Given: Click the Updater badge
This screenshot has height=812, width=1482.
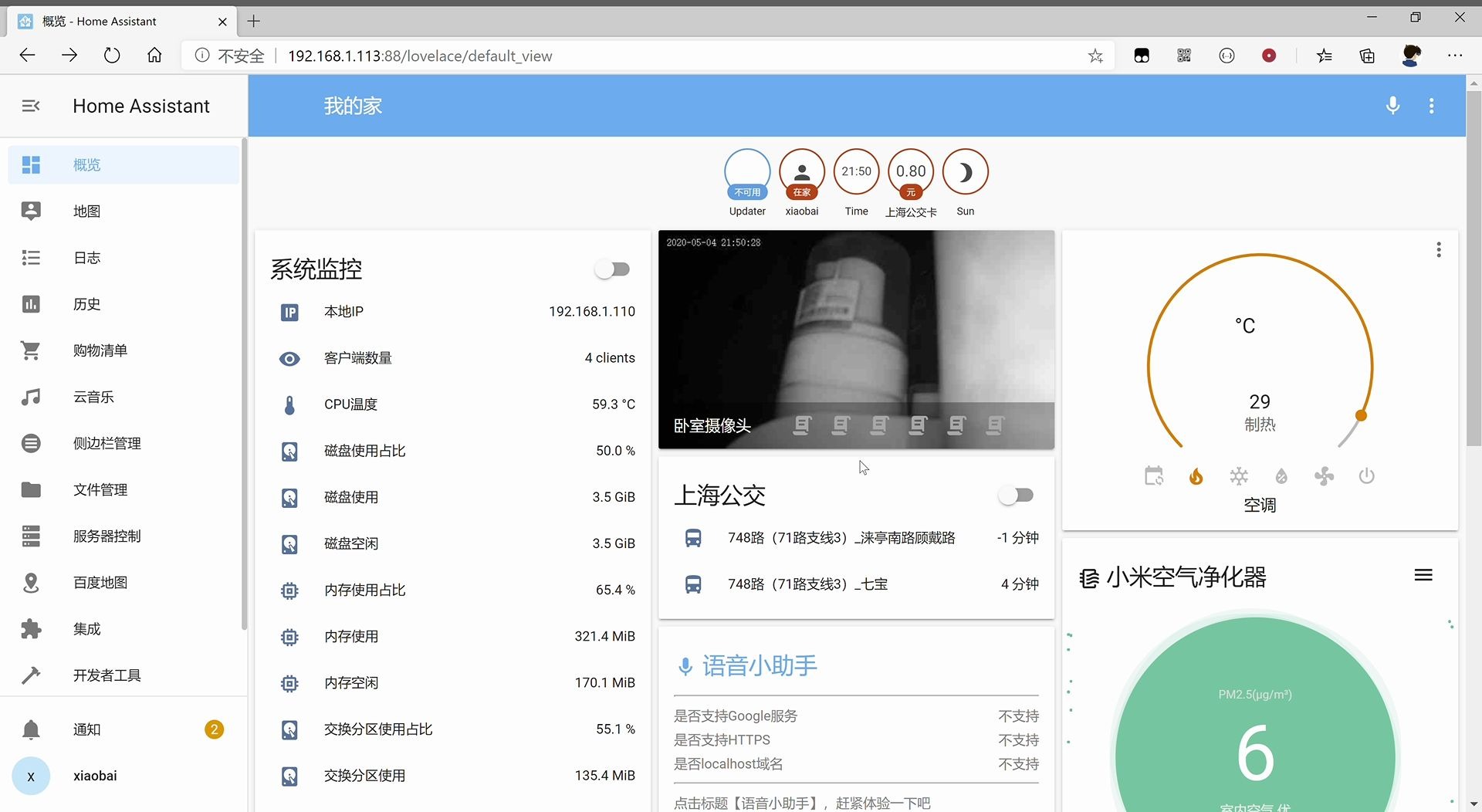Looking at the screenshot, I should [x=747, y=183].
